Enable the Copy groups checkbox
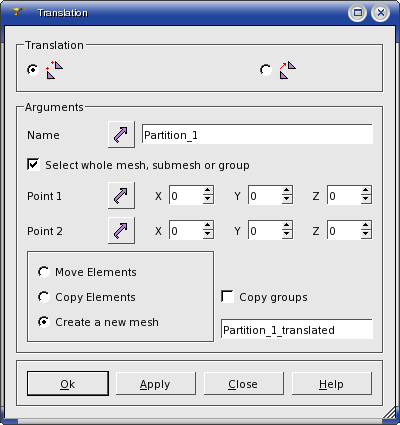This screenshot has width=400, height=425. [227, 297]
